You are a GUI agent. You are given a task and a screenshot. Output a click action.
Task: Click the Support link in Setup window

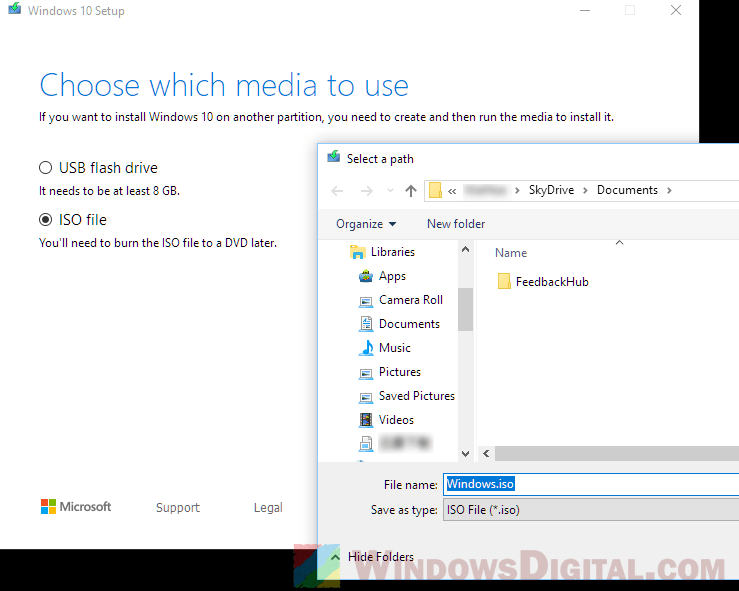click(x=178, y=508)
